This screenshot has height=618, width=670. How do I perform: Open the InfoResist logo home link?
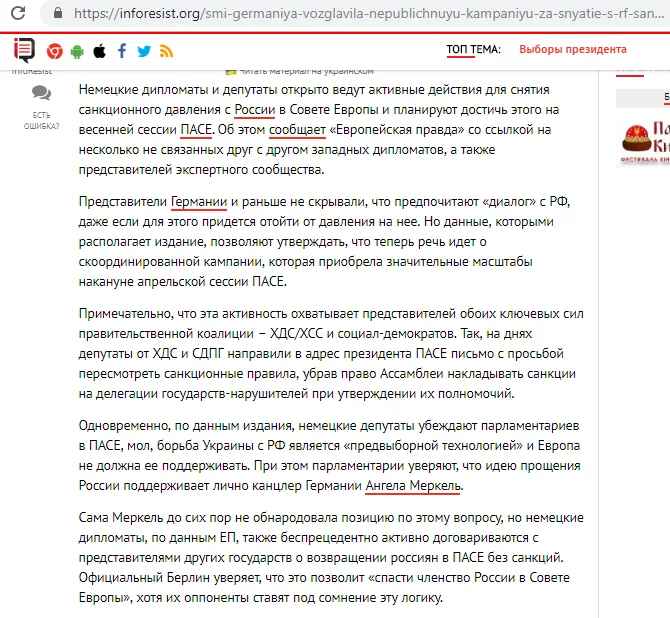coord(24,50)
